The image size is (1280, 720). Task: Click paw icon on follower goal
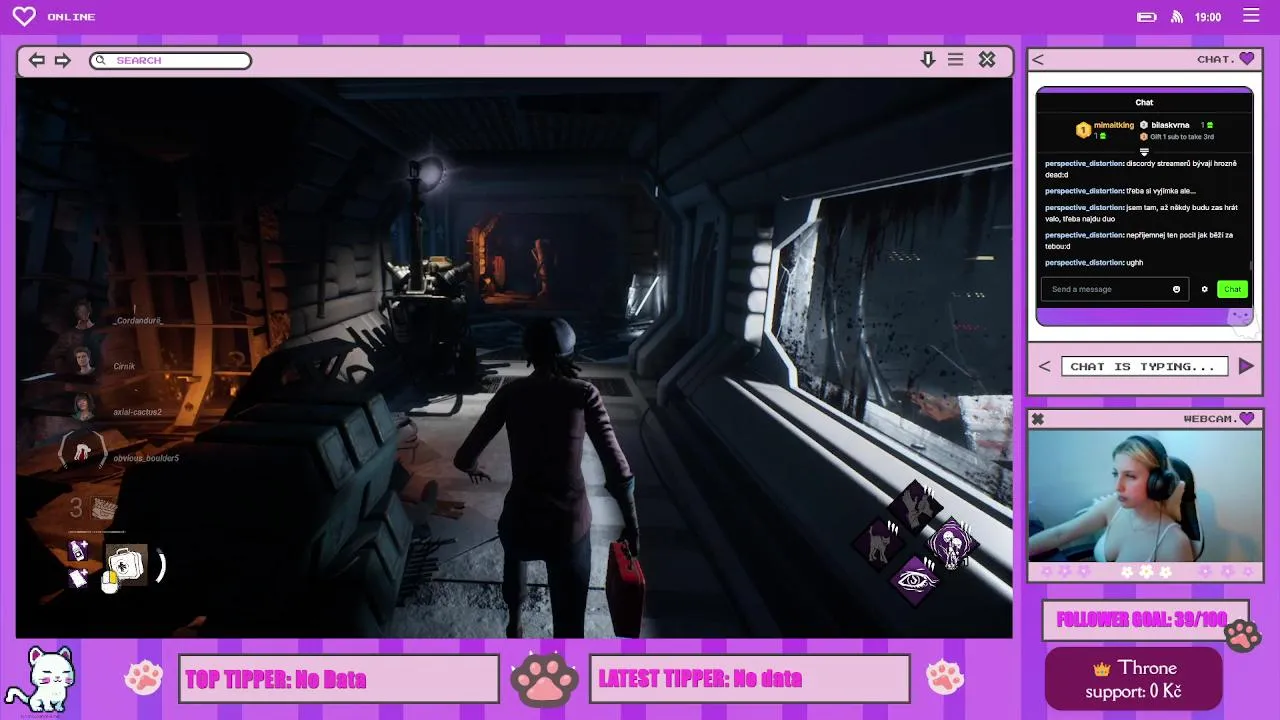pos(1242,635)
